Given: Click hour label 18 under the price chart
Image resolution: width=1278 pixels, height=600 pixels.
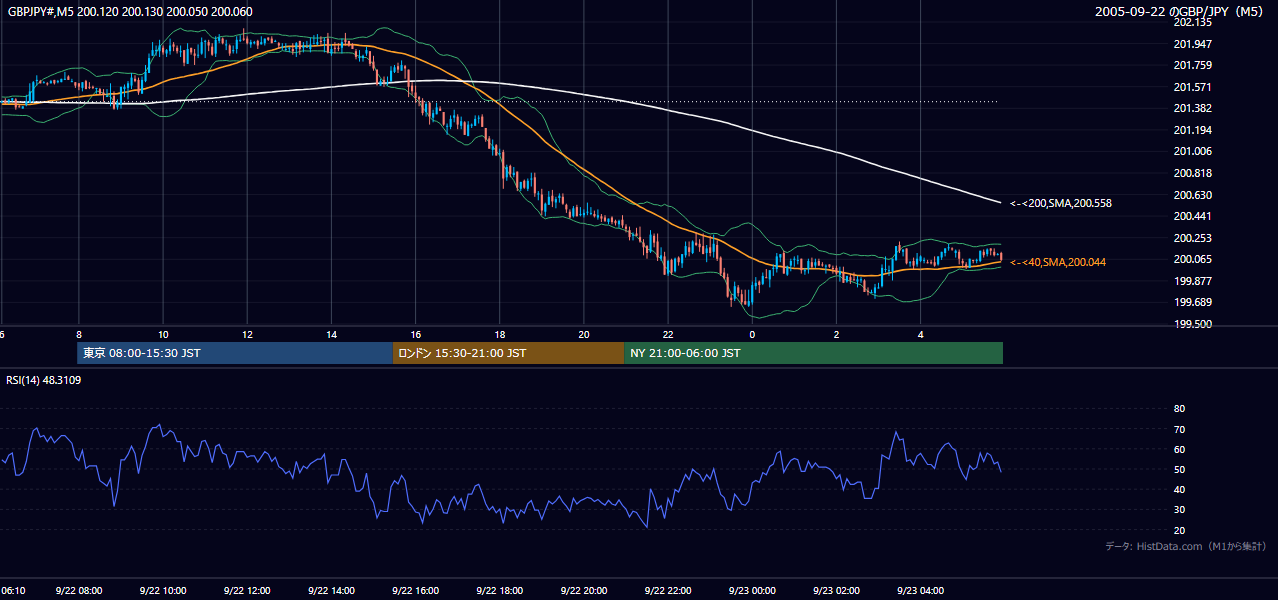Looking at the screenshot, I should pos(500,335).
